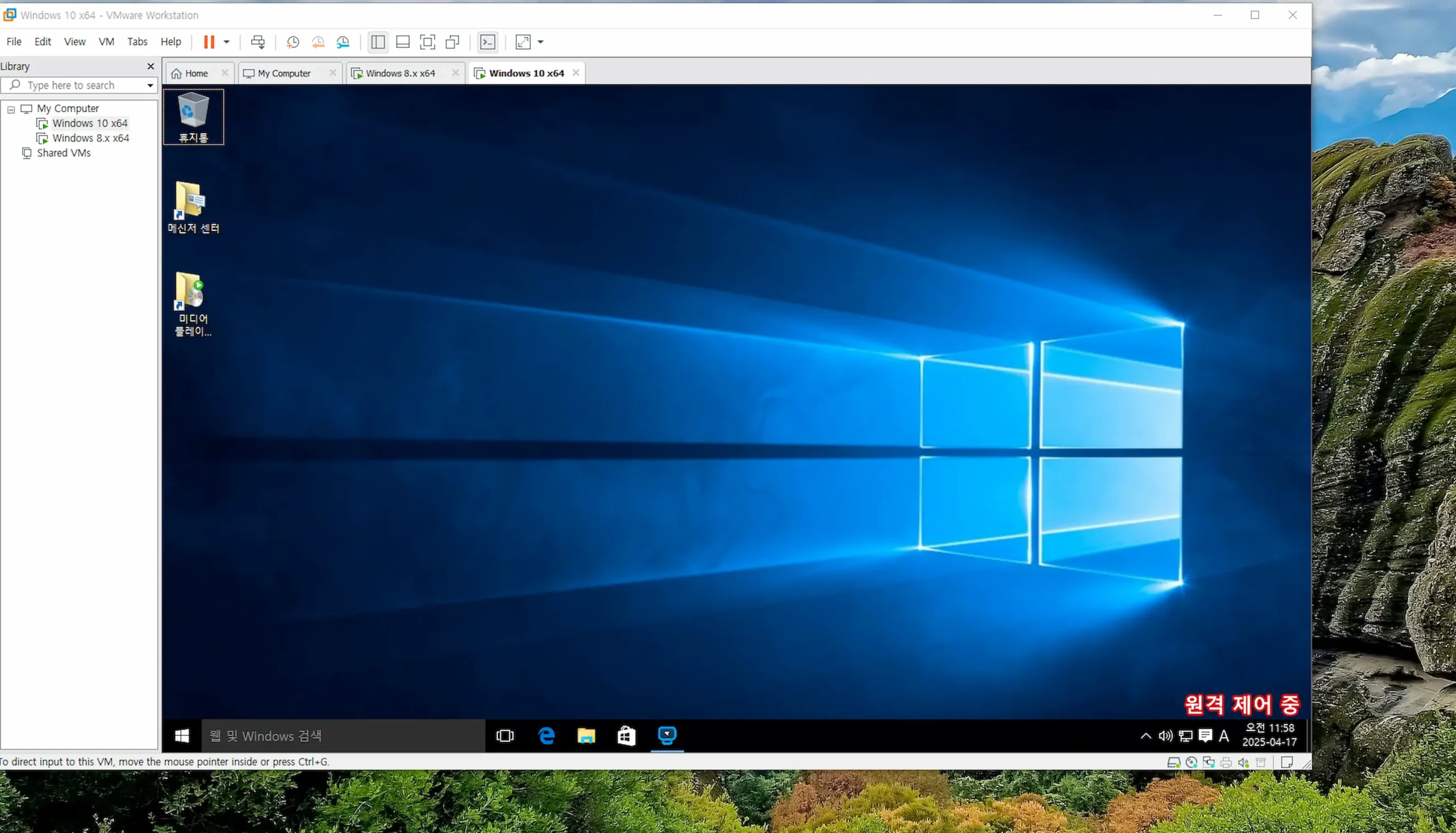
Task: Close the Windows 10 x64 tab
Action: pyautogui.click(x=576, y=73)
